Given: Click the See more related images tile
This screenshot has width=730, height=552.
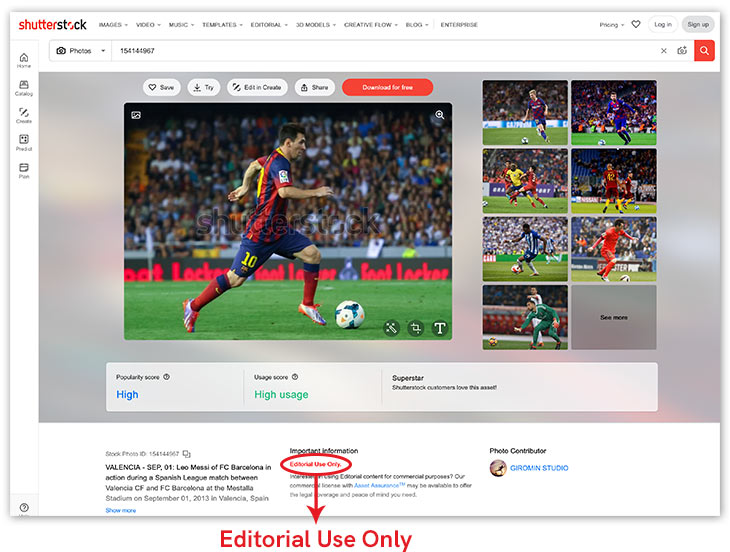Looking at the screenshot, I should (614, 317).
